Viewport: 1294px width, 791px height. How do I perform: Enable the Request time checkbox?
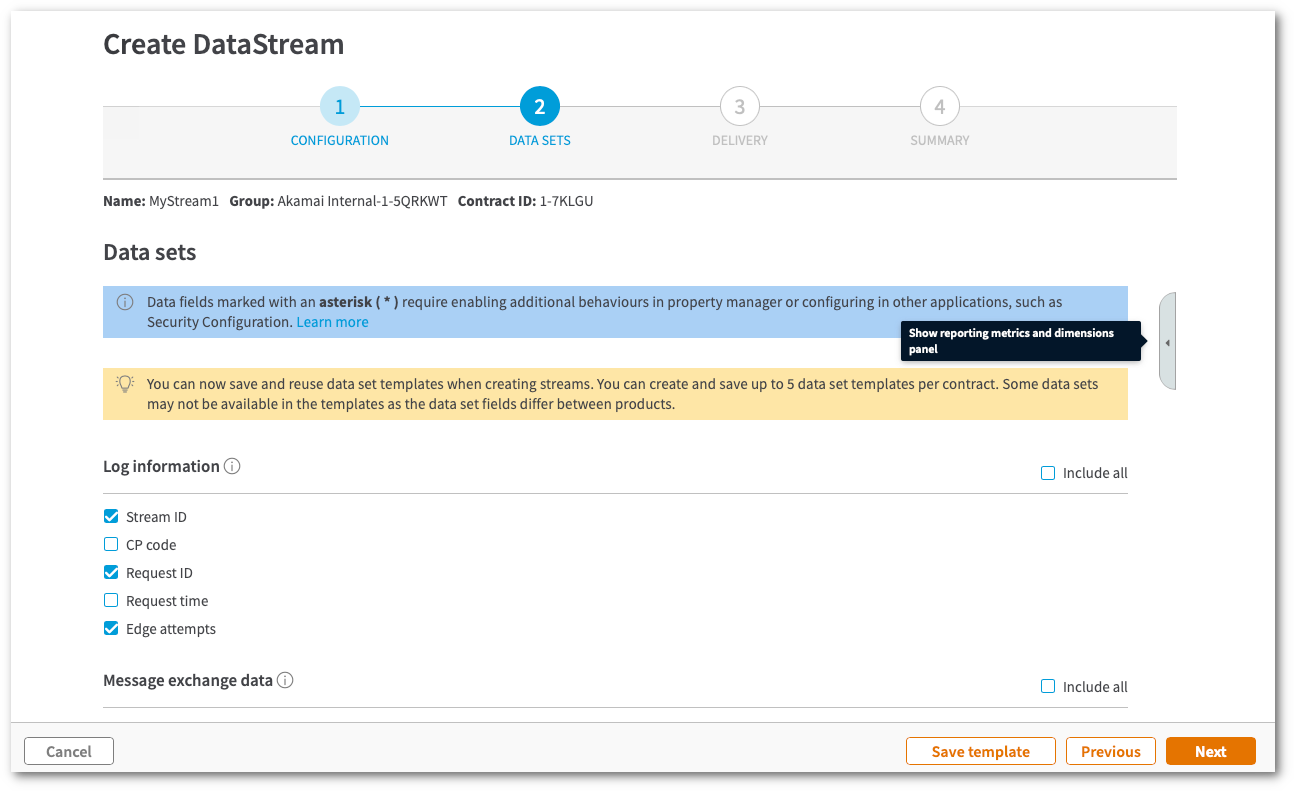(x=111, y=601)
